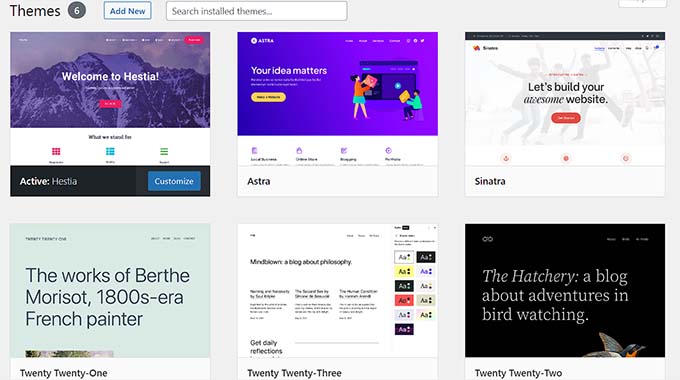Click the theme count badge showing 6
This screenshot has width=680, height=380.
click(77, 10)
